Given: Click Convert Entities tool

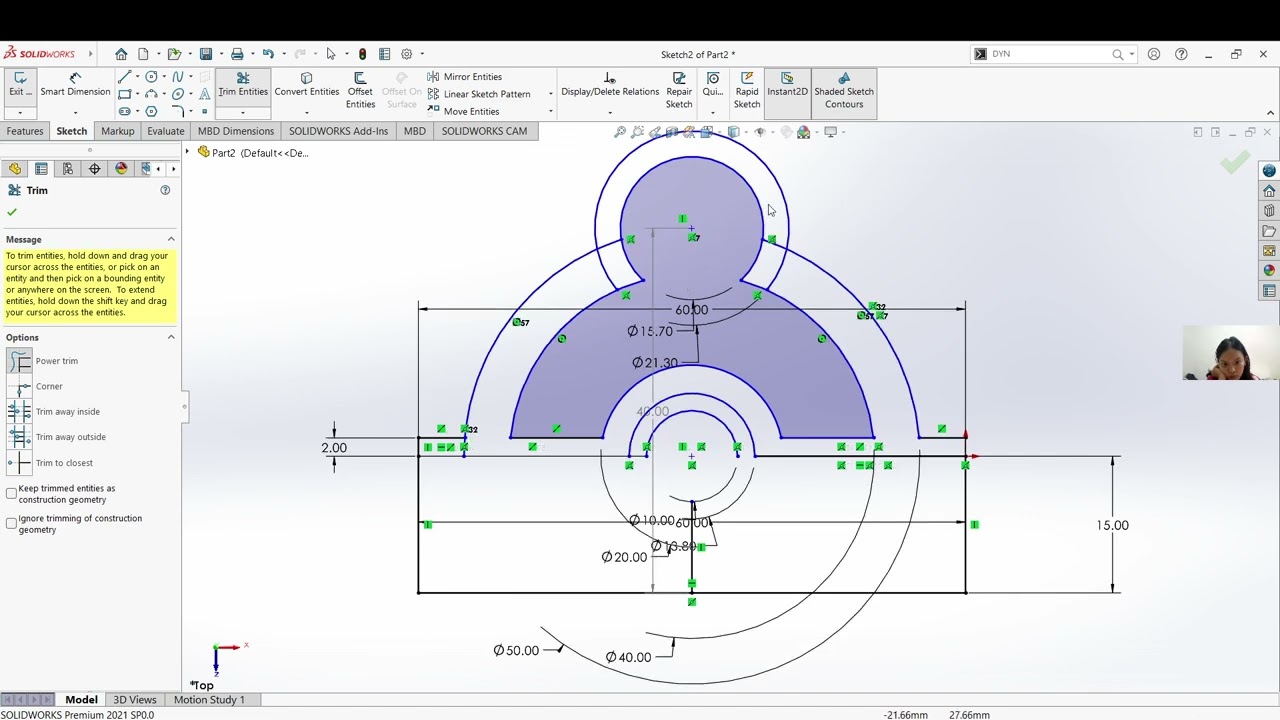Looking at the screenshot, I should click(307, 85).
